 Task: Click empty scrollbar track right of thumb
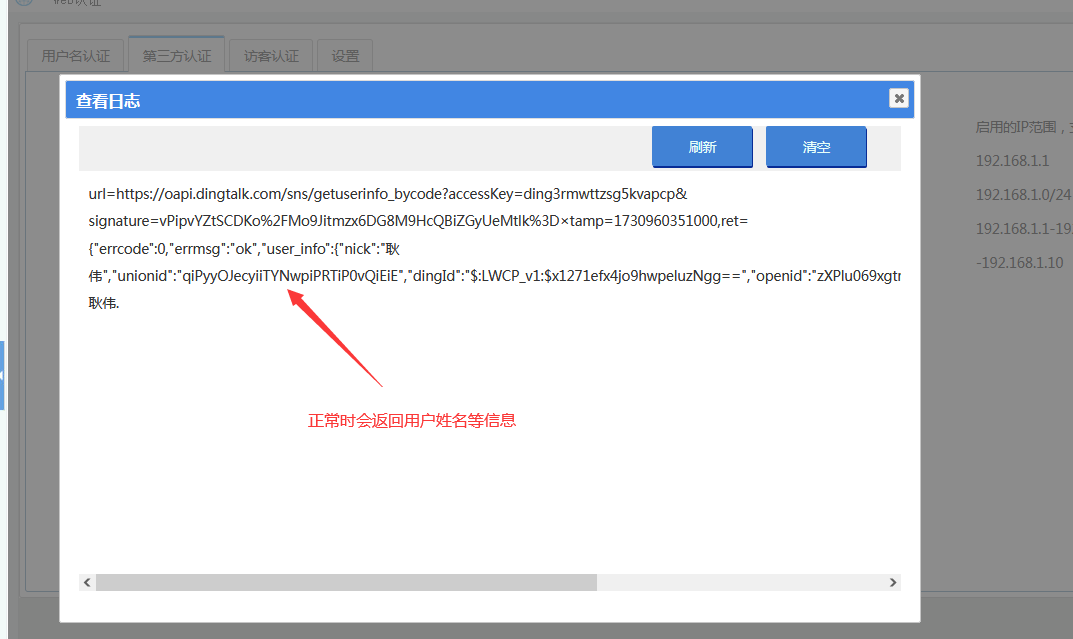point(740,582)
